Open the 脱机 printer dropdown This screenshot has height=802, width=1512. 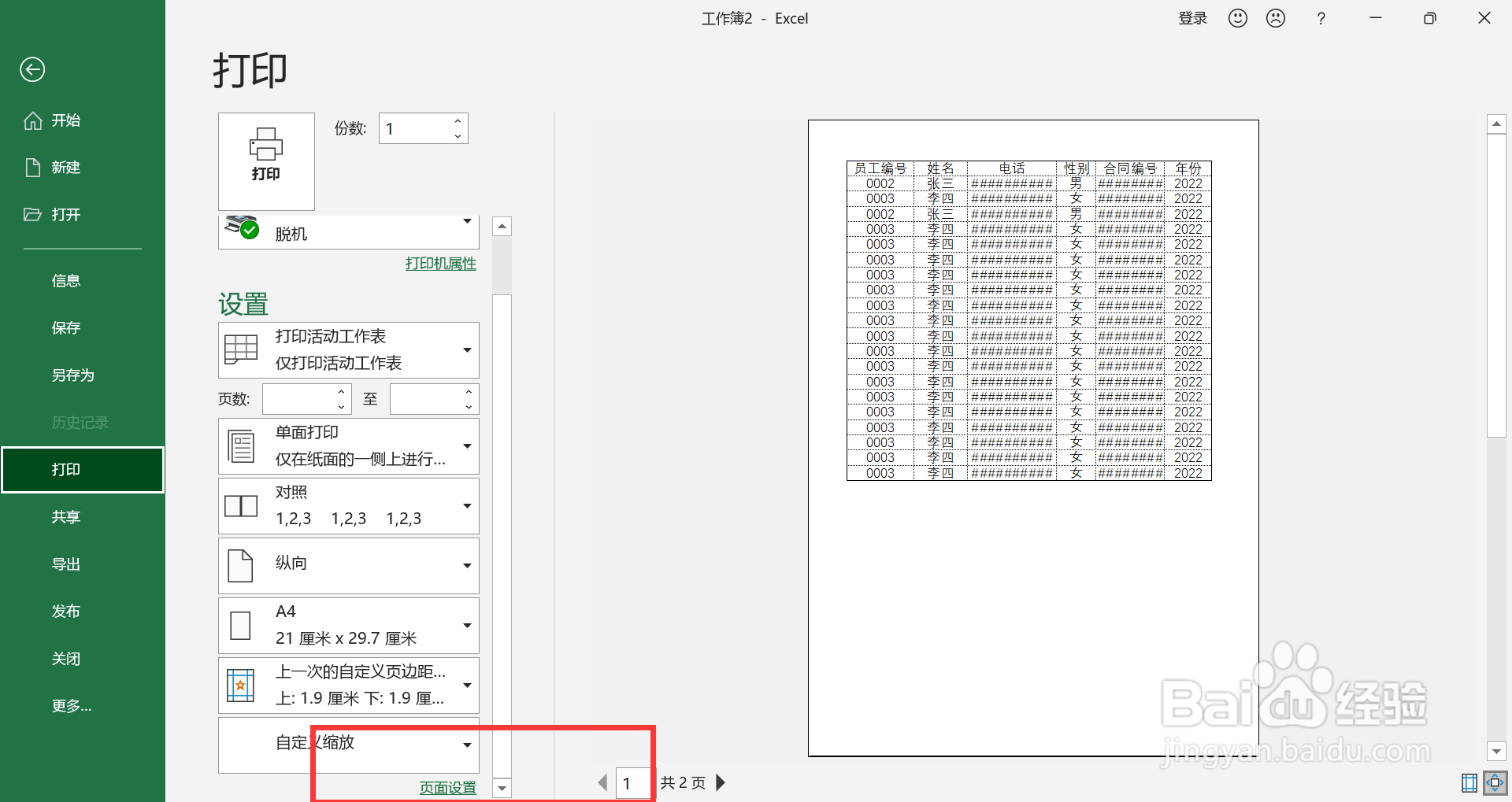pyautogui.click(x=349, y=232)
